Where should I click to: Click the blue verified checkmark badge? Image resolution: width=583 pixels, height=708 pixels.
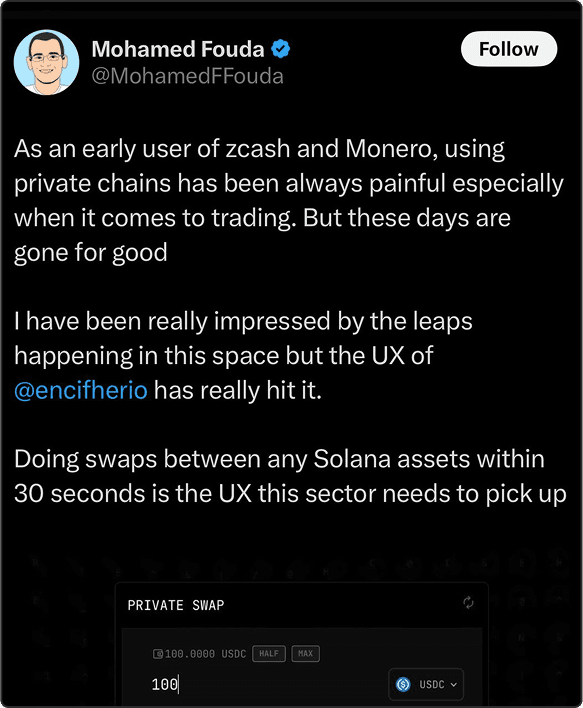coord(280,49)
